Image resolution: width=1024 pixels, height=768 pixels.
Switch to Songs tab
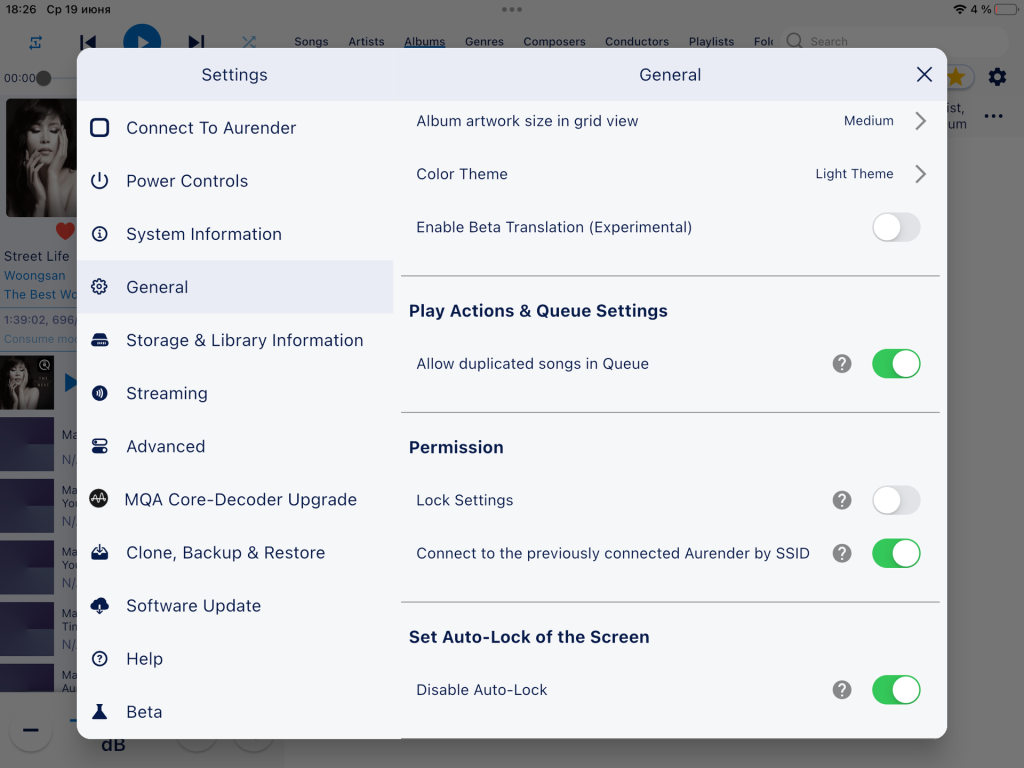(311, 41)
